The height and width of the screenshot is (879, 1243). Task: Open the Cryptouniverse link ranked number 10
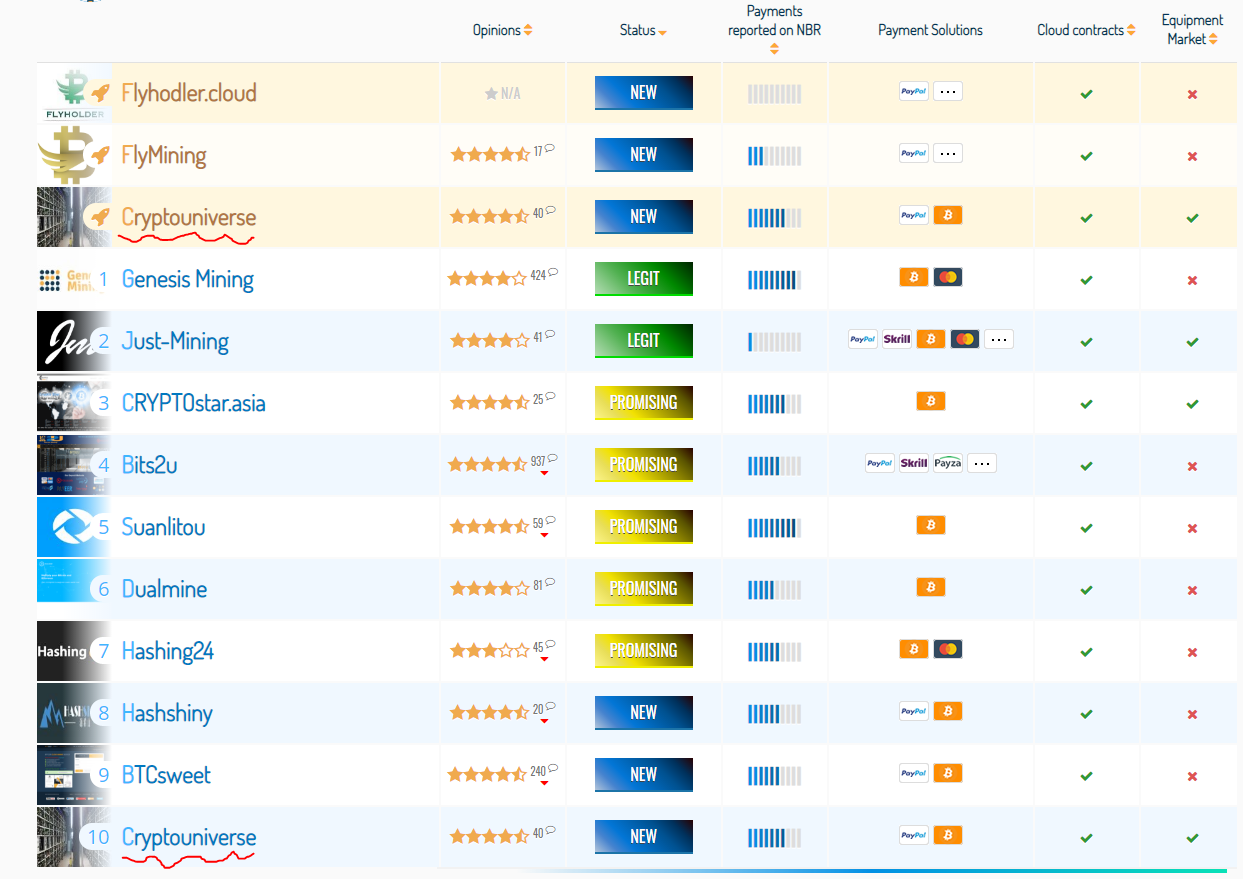[189, 837]
